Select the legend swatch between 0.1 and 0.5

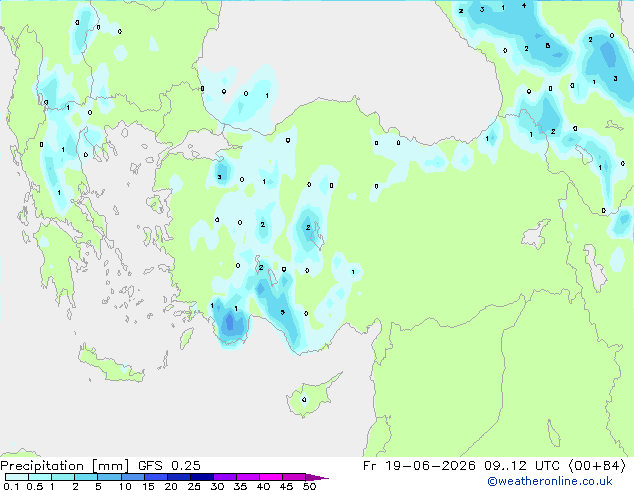(17, 477)
